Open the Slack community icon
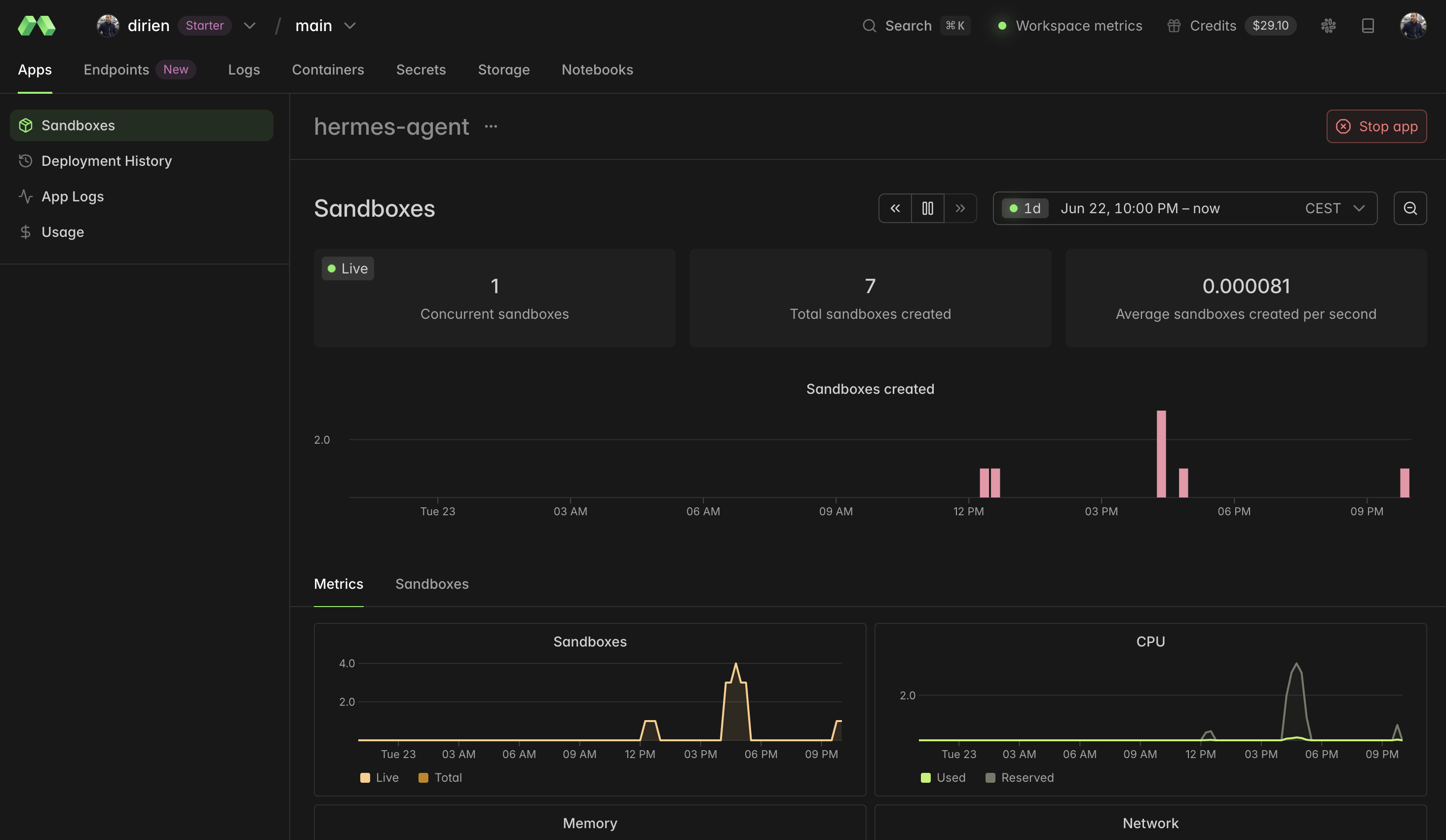 coord(1329,26)
